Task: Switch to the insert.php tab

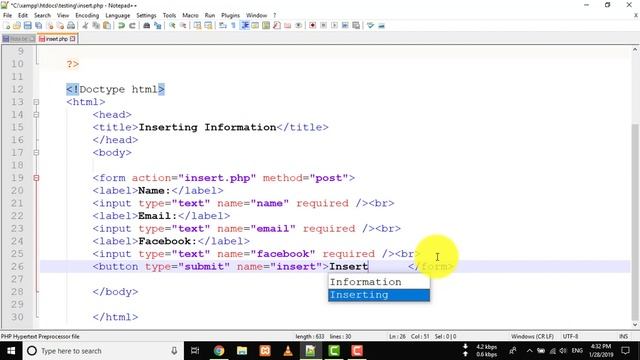Action: tap(56, 39)
